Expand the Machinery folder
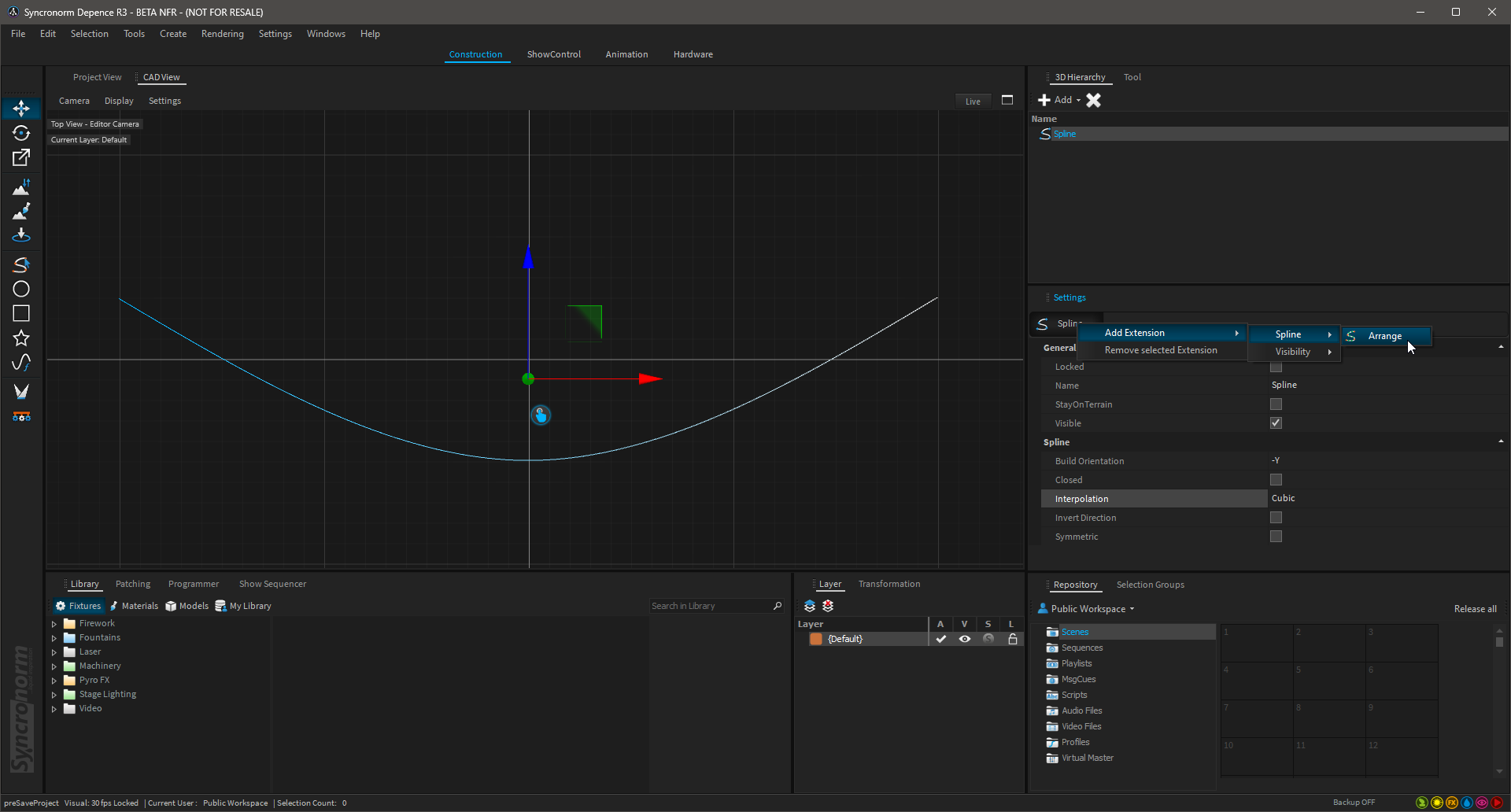This screenshot has height=812, width=1511. [54, 666]
